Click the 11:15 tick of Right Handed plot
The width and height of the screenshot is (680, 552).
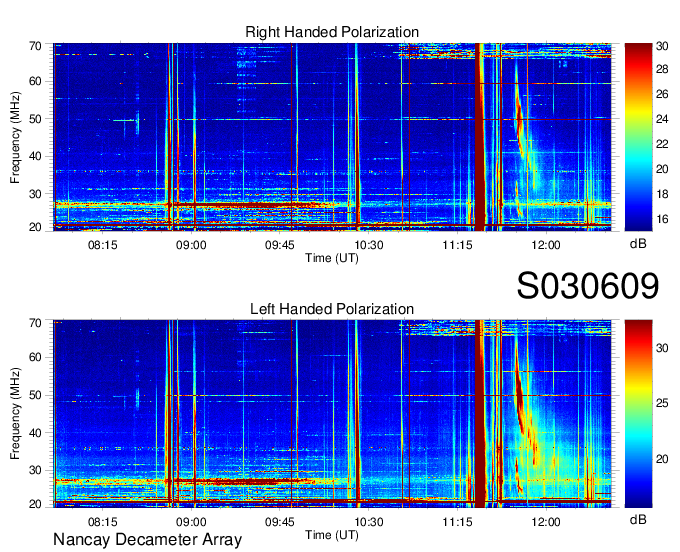click(x=457, y=245)
